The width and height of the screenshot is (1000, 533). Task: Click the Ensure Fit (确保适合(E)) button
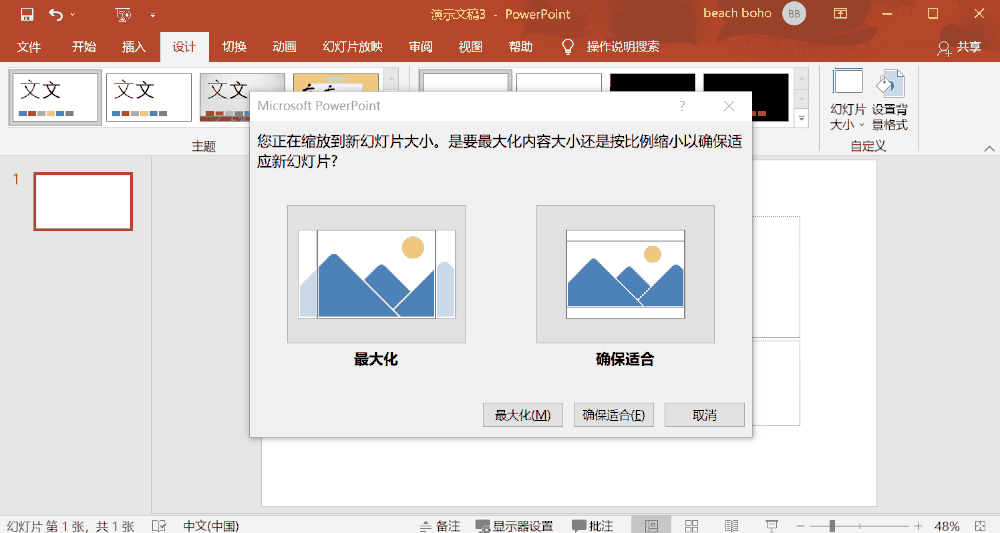[613, 415]
